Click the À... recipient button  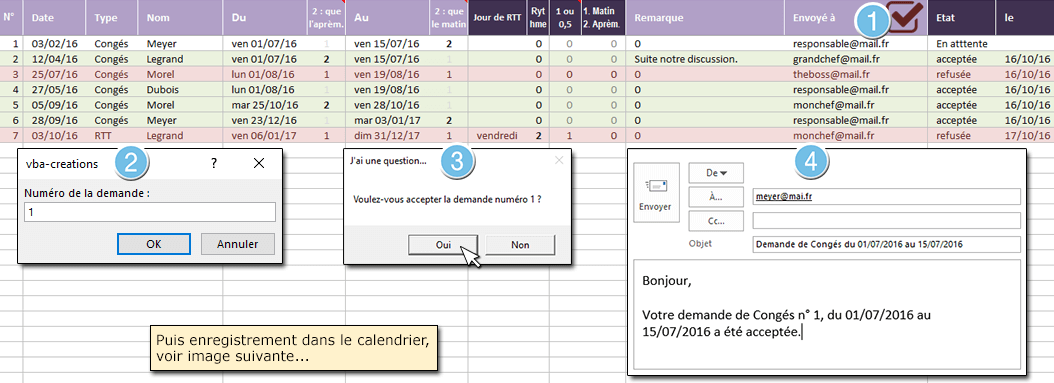[717, 197]
